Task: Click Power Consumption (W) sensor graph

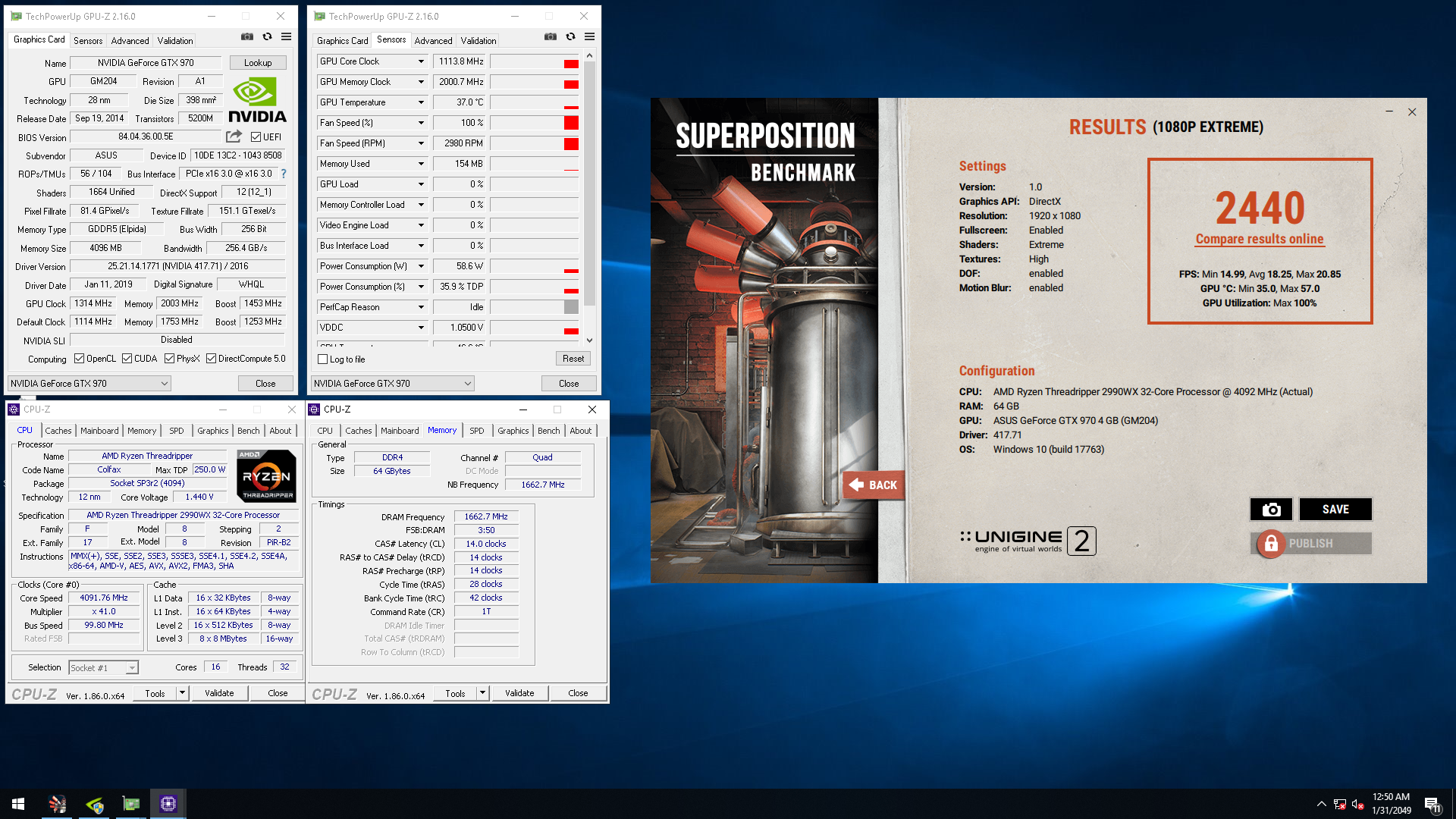Action: (x=535, y=266)
